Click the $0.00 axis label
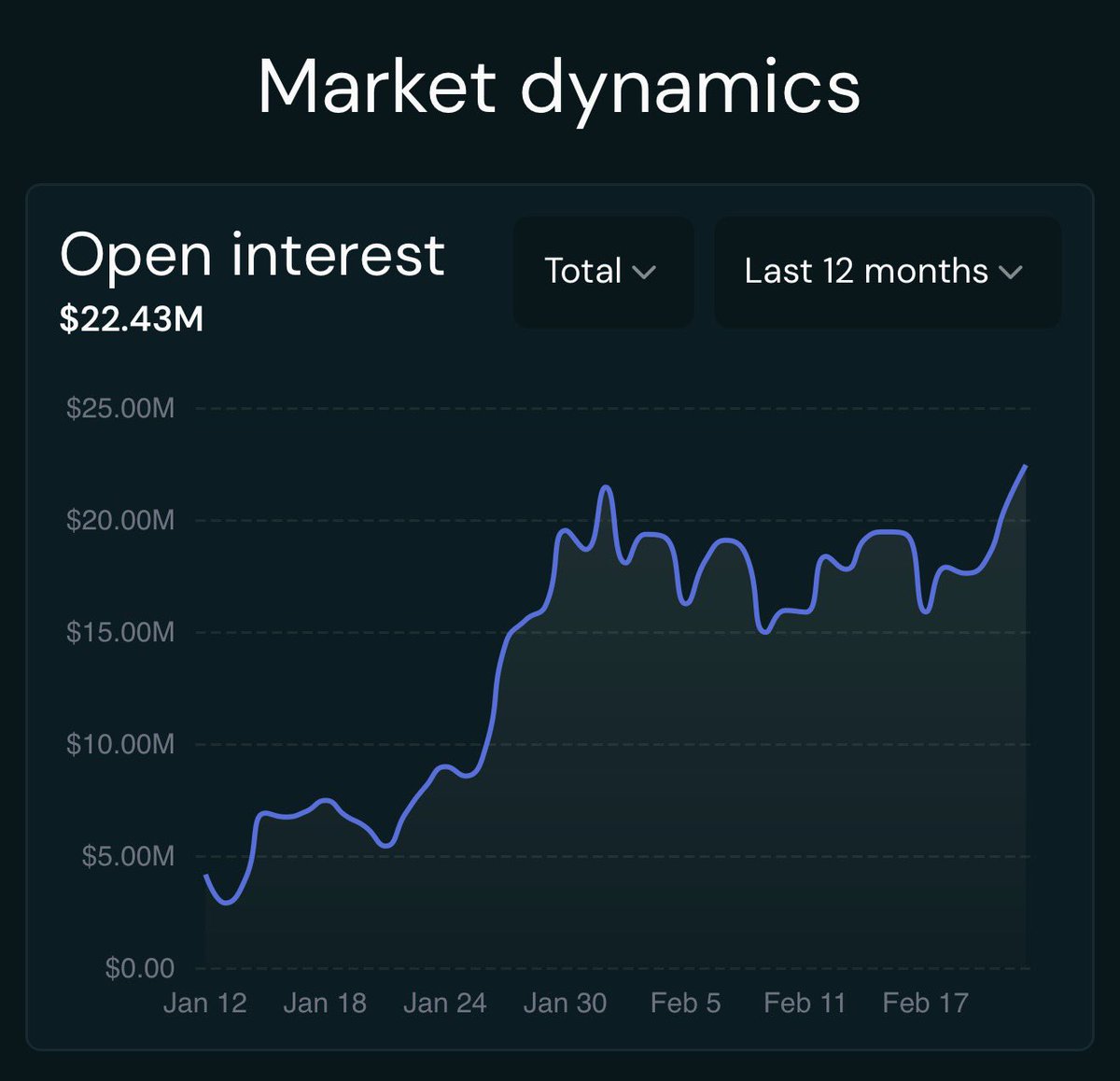1120x1081 pixels. tap(138, 968)
